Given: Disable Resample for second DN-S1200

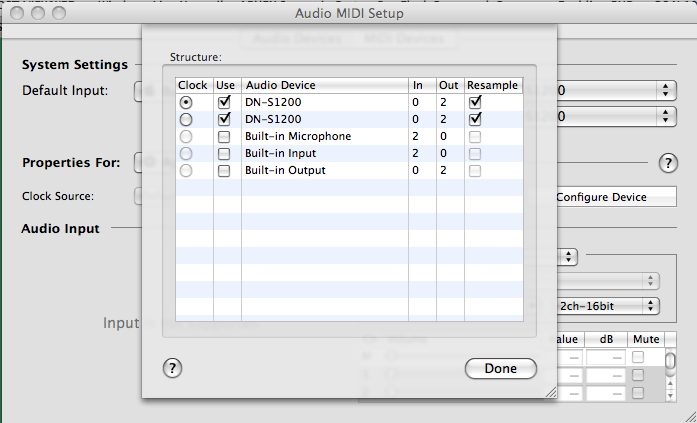Looking at the screenshot, I should tap(475, 119).
